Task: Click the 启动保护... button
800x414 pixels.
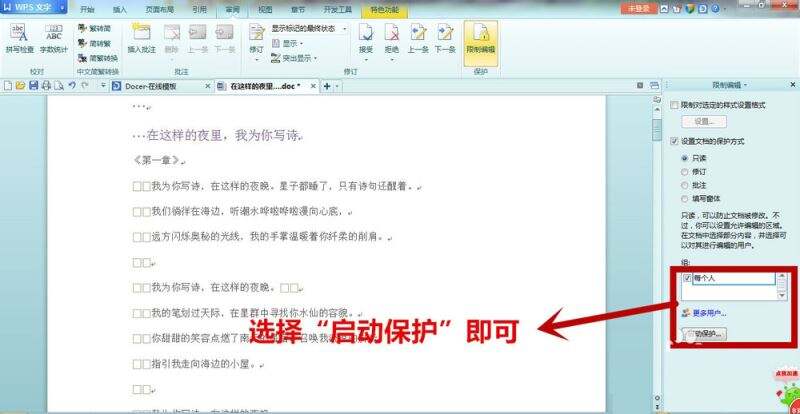Action: 704,334
